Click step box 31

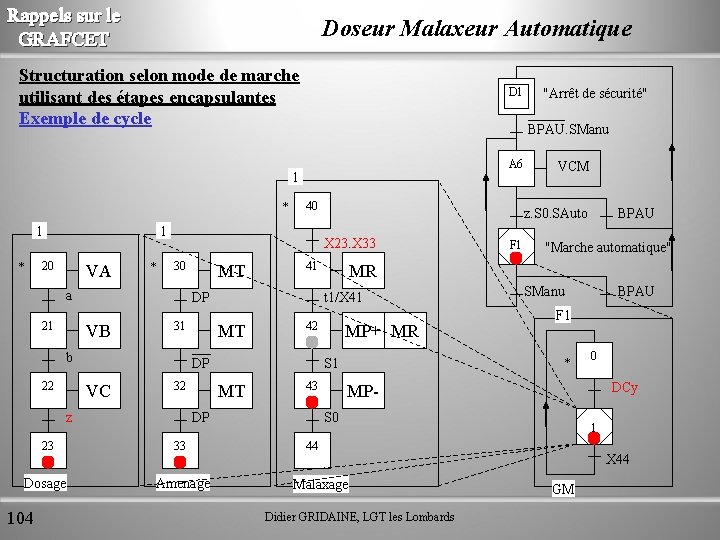[180, 330]
